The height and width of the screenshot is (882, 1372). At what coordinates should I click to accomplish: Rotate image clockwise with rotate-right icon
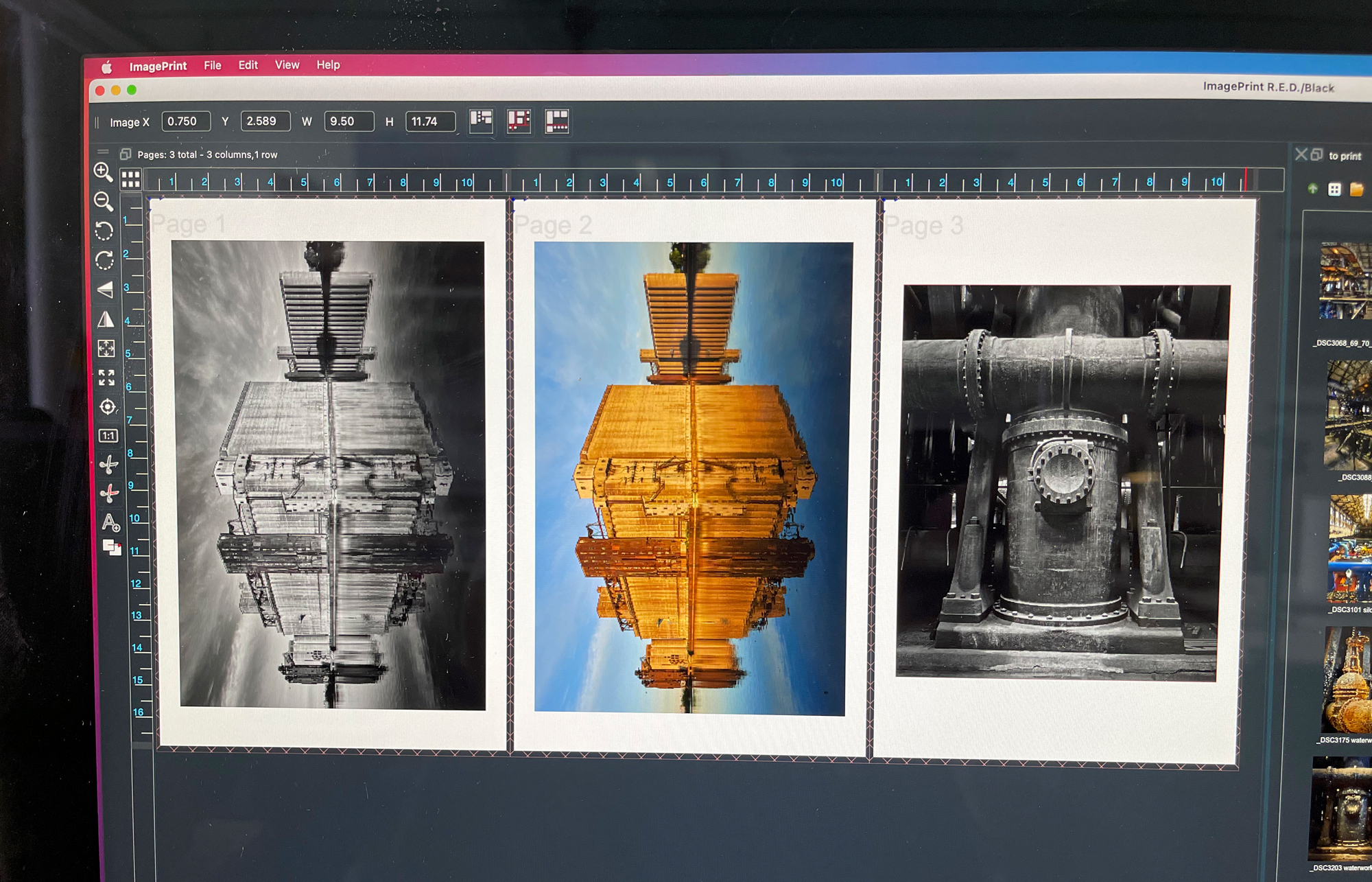pos(104,260)
